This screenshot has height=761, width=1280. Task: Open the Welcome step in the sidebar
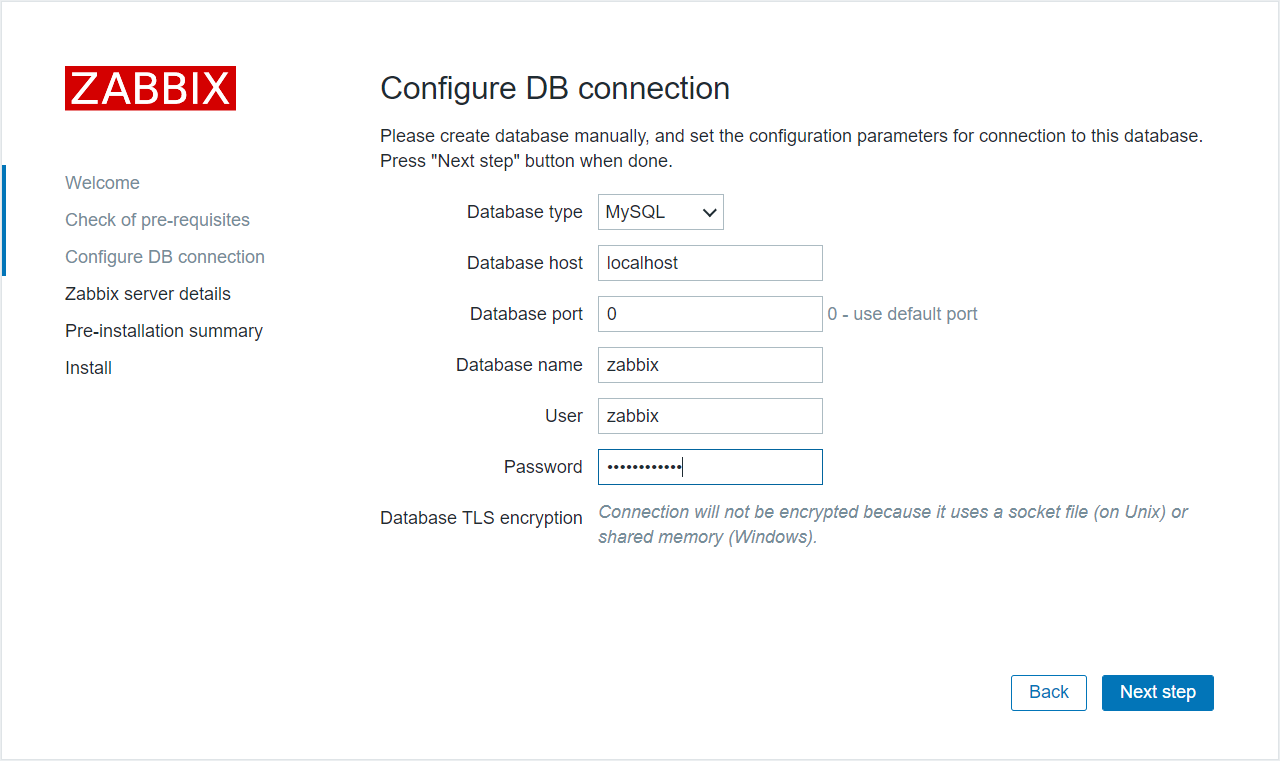pos(102,183)
